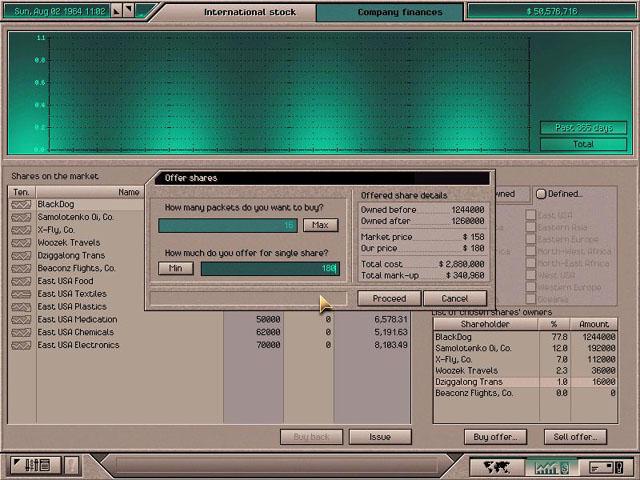Show the Past 365 days chart range
The width and height of the screenshot is (640, 480).
pyautogui.click(x=582, y=128)
